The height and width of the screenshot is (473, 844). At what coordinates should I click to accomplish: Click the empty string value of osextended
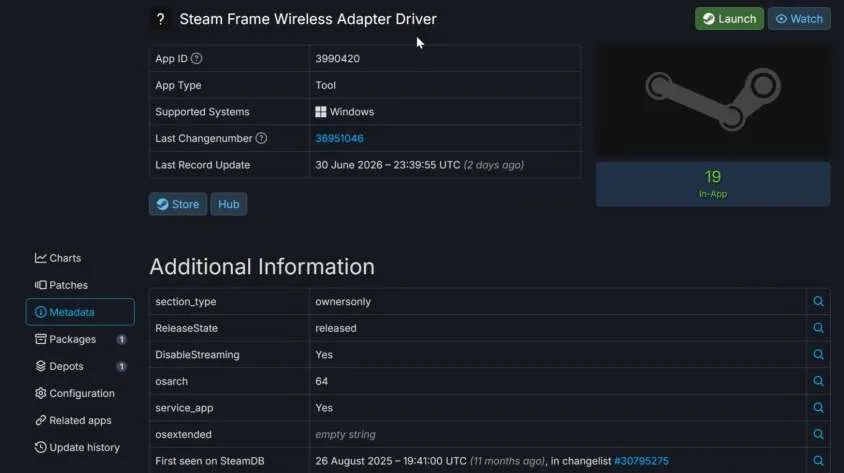click(x=346, y=434)
